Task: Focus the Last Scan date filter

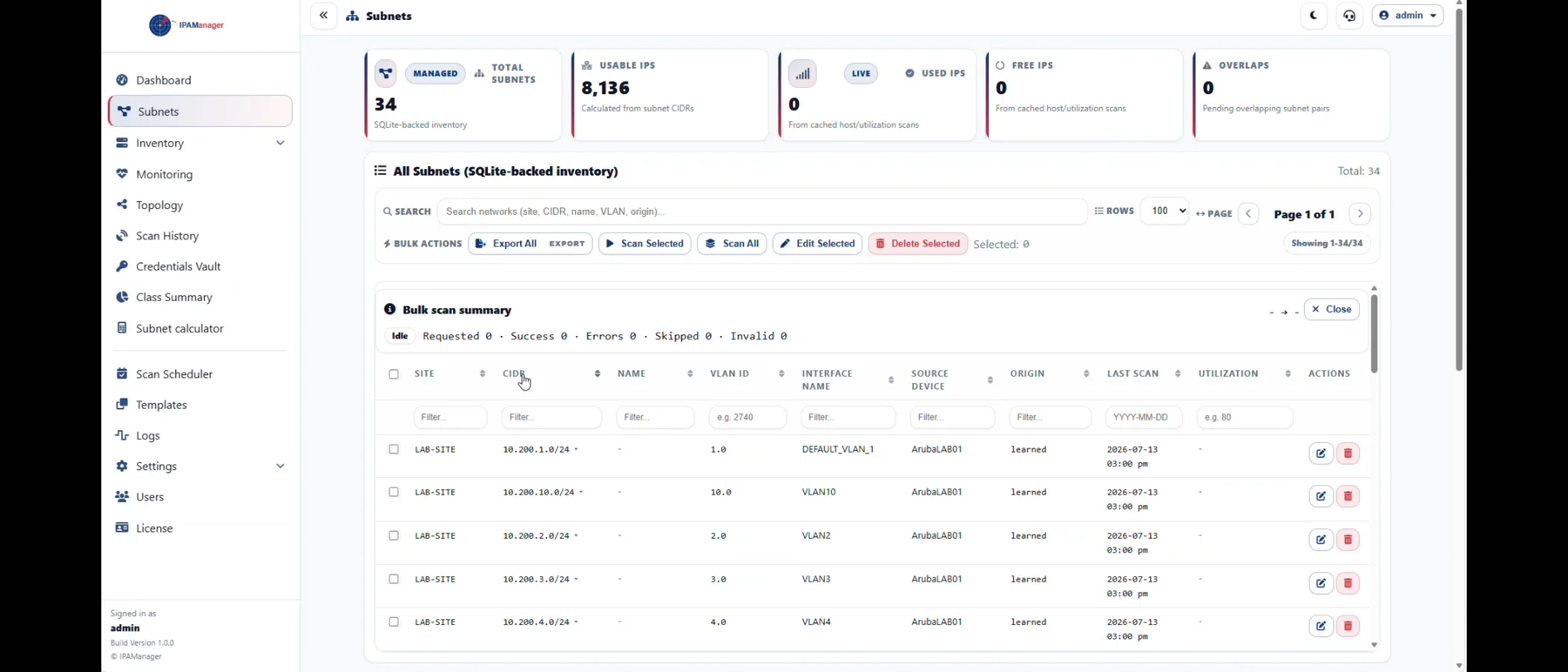Action: pos(1144,417)
